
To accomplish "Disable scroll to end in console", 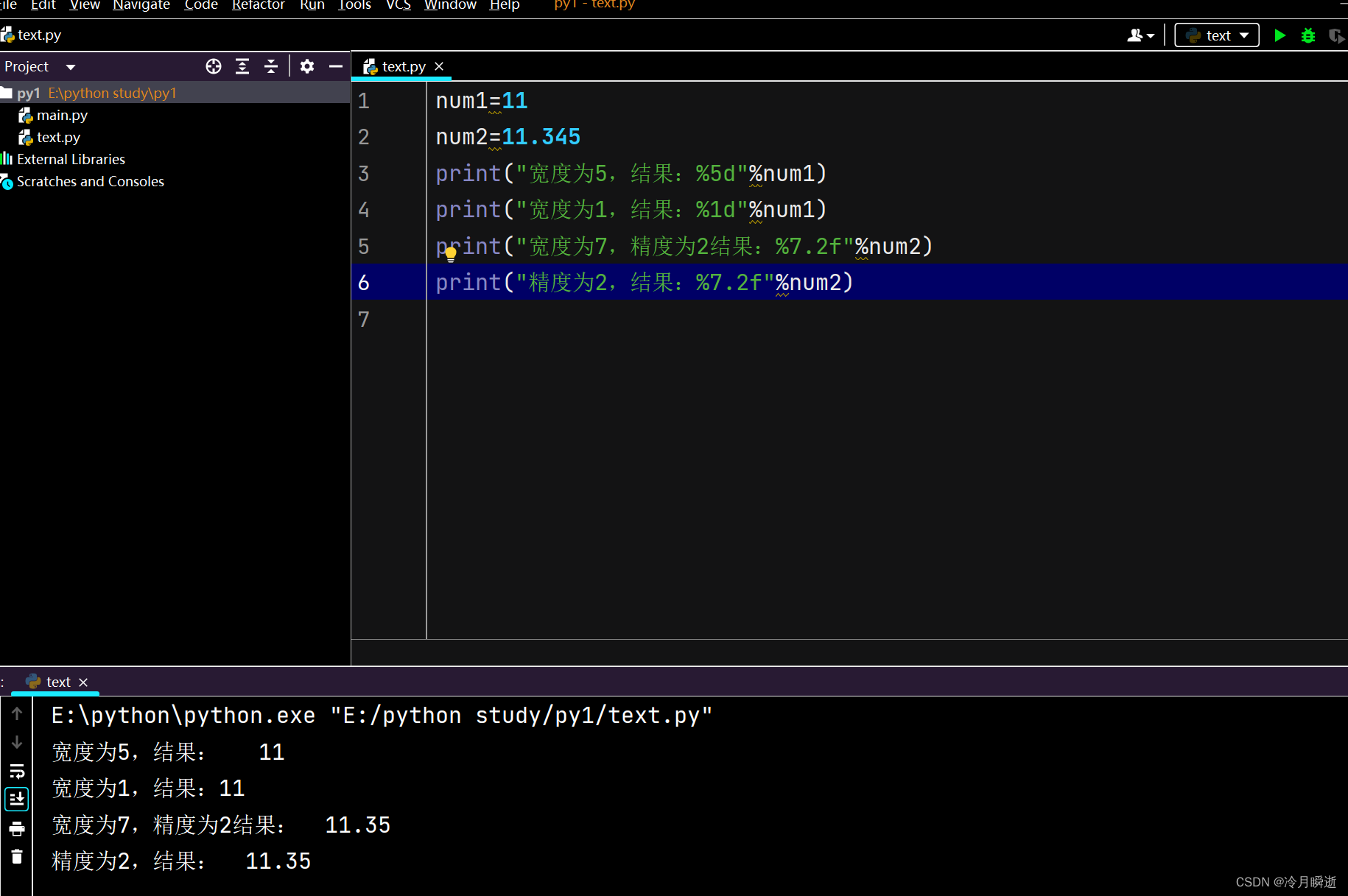I will (x=17, y=799).
